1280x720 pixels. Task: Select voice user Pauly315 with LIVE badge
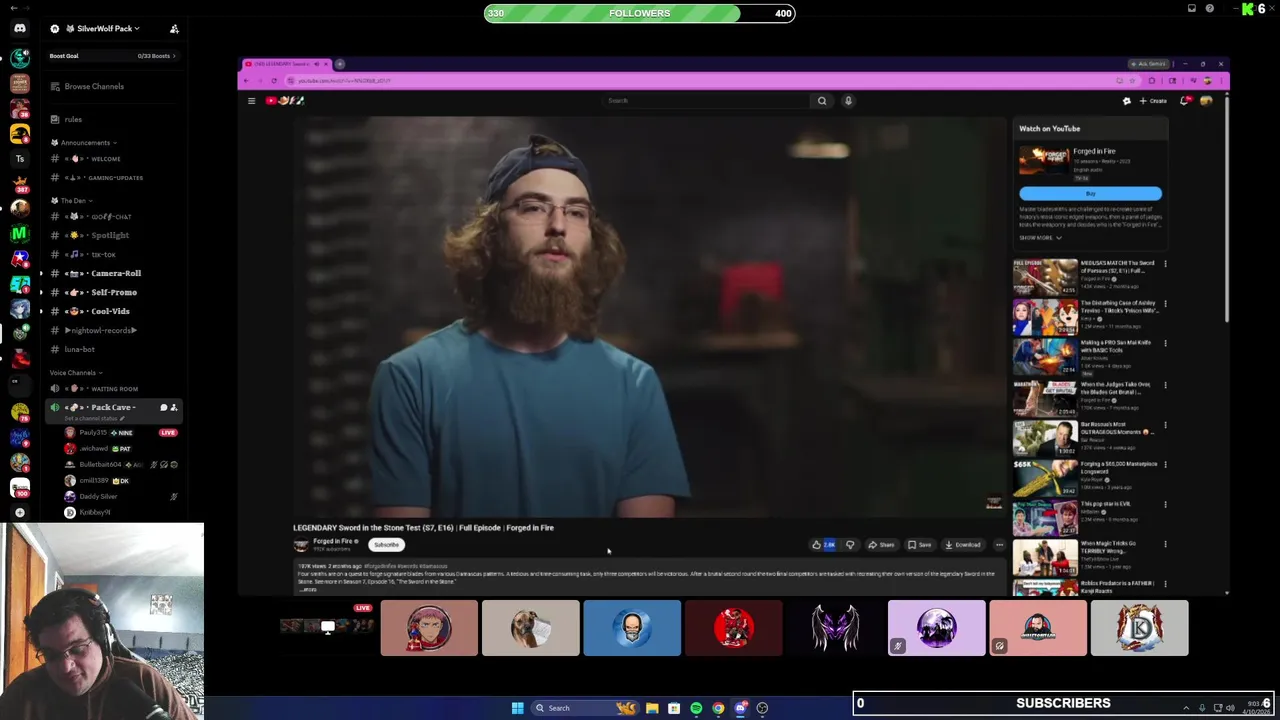coord(120,432)
